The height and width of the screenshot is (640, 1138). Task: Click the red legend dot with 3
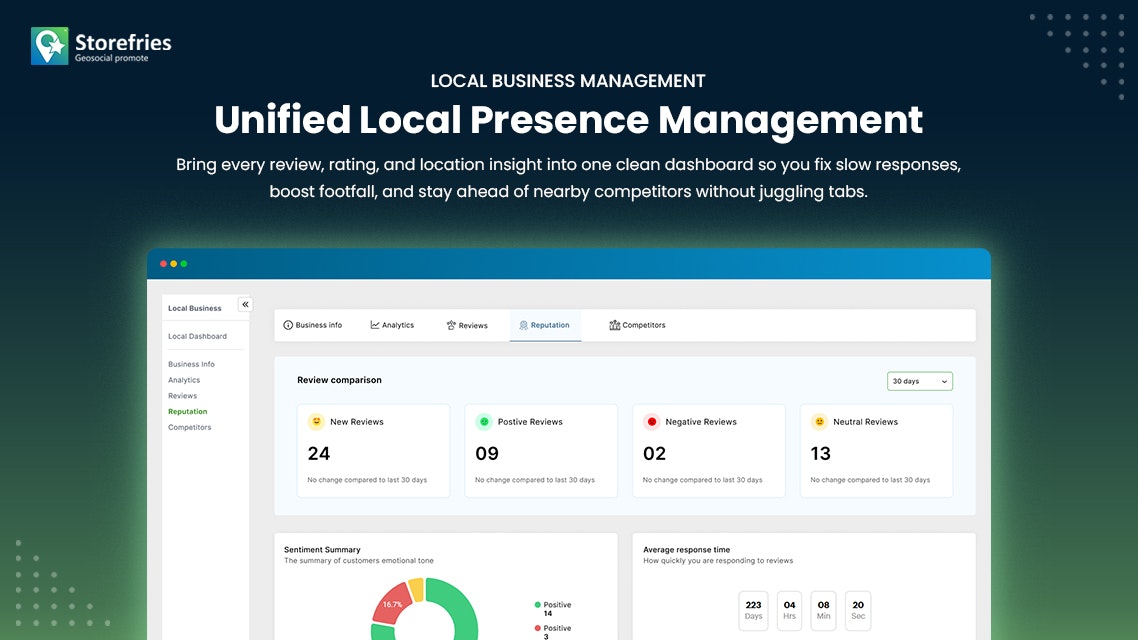(x=538, y=628)
